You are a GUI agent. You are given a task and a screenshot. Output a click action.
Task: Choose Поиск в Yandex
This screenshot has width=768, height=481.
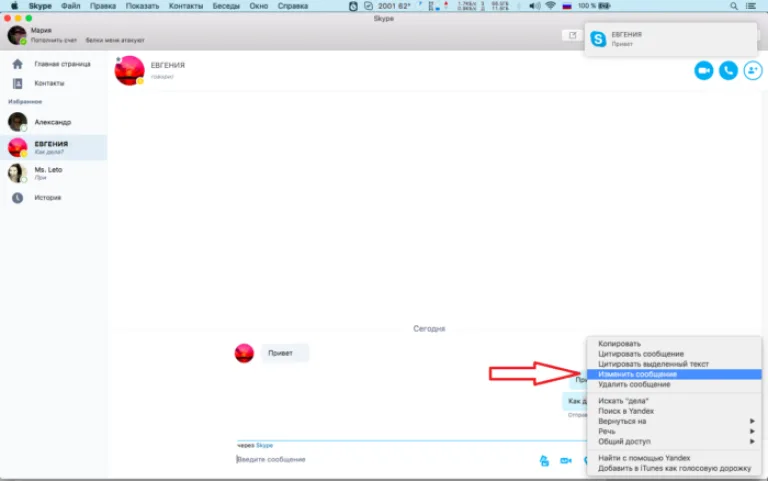coord(674,411)
